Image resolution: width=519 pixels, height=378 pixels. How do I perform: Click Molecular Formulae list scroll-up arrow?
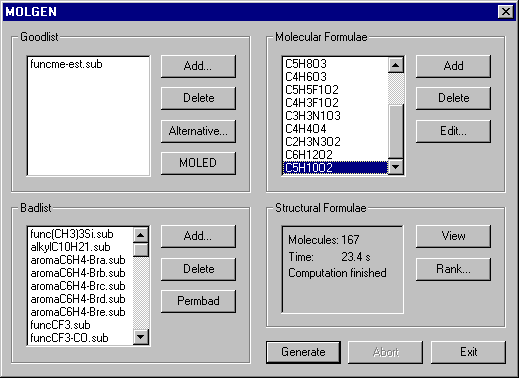396,65
